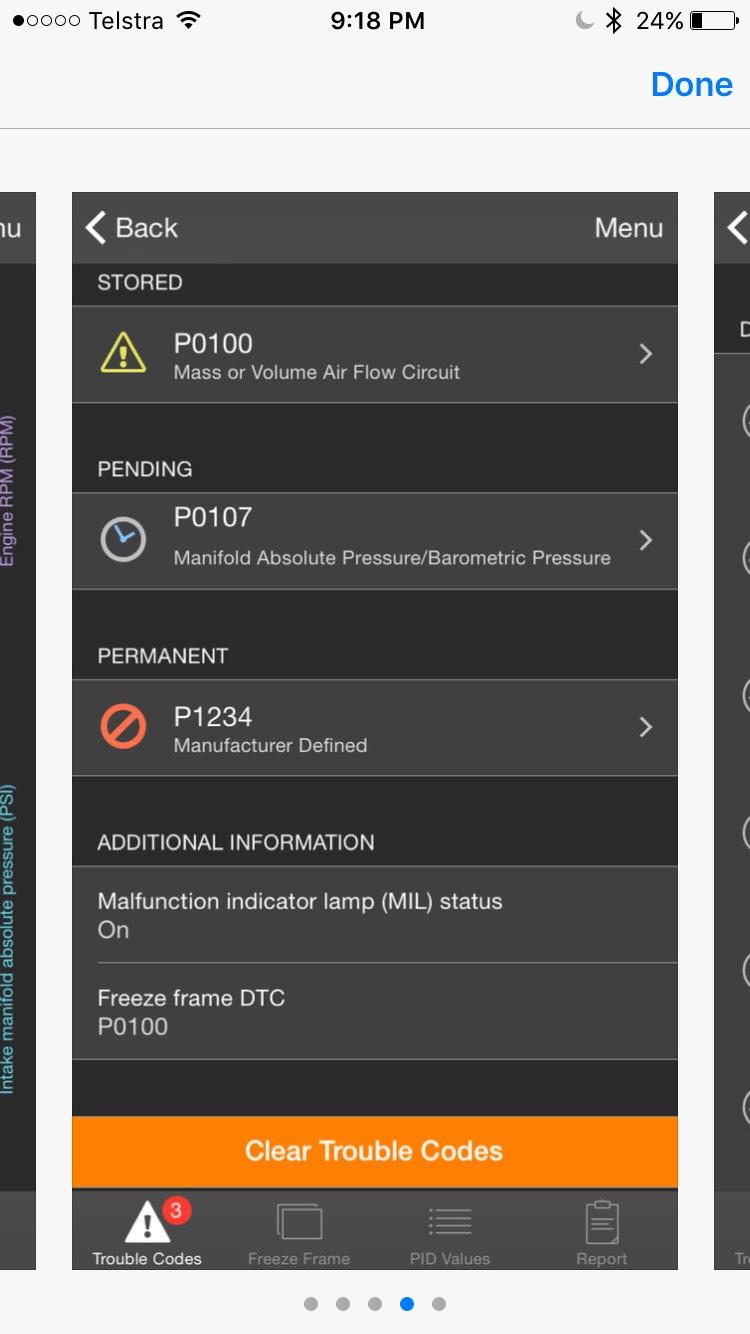Screen dimensions: 750x1334
Task: Open the Freeze Frame tab icon
Action: tap(299, 1222)
